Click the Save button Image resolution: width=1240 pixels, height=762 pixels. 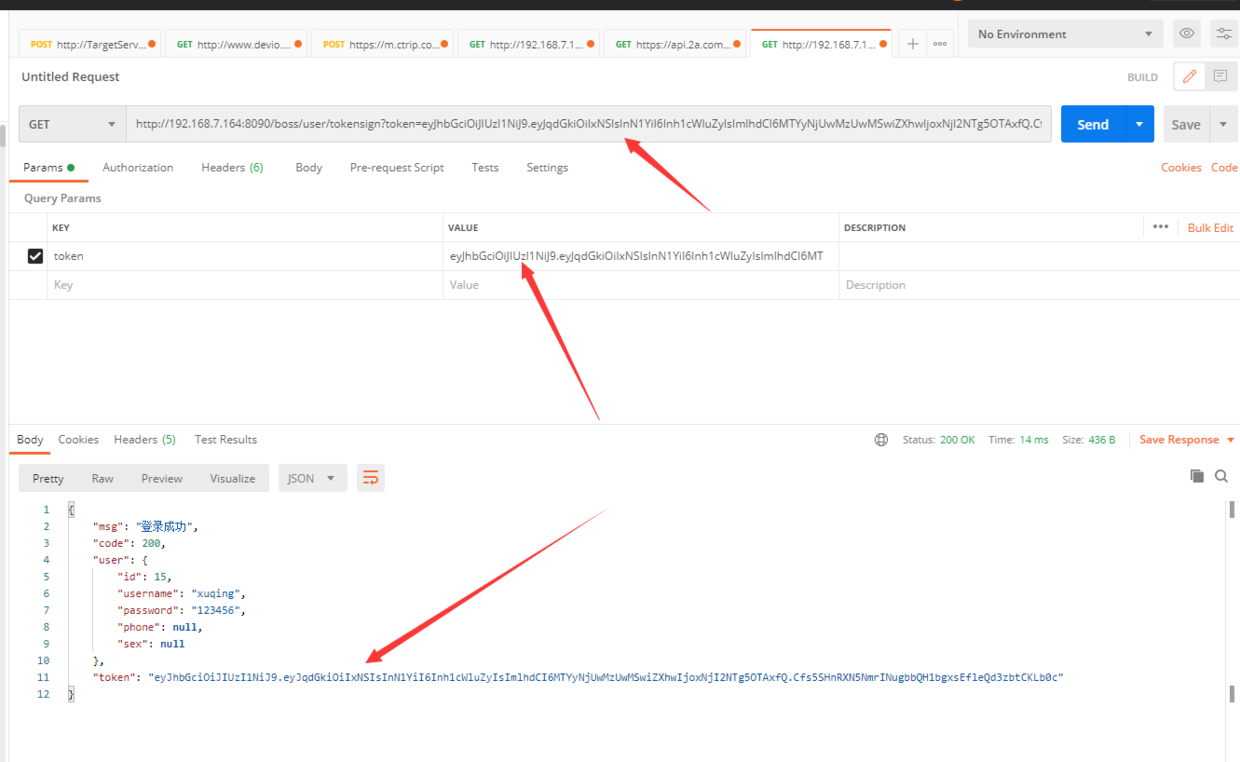pyautogui.click(x=1186, y=124)
